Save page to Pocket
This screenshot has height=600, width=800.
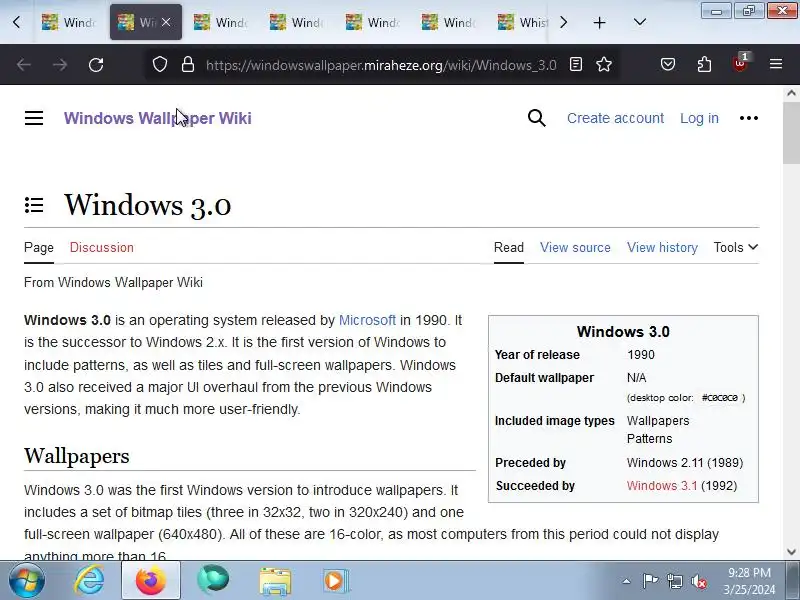(x=668, y=64)
